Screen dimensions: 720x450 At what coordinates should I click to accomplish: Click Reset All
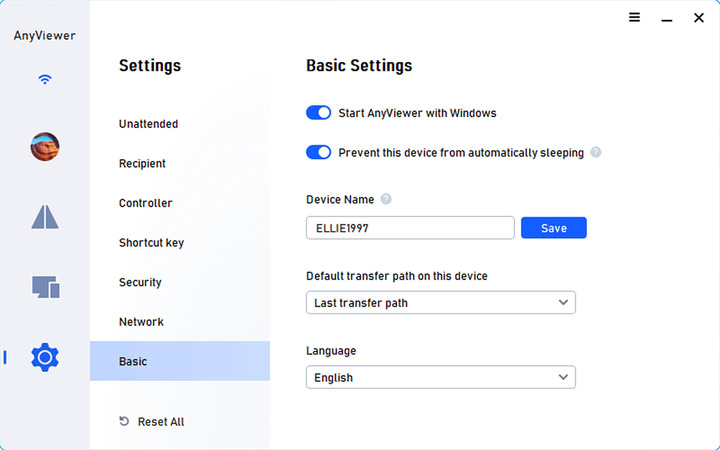point(152,422)
